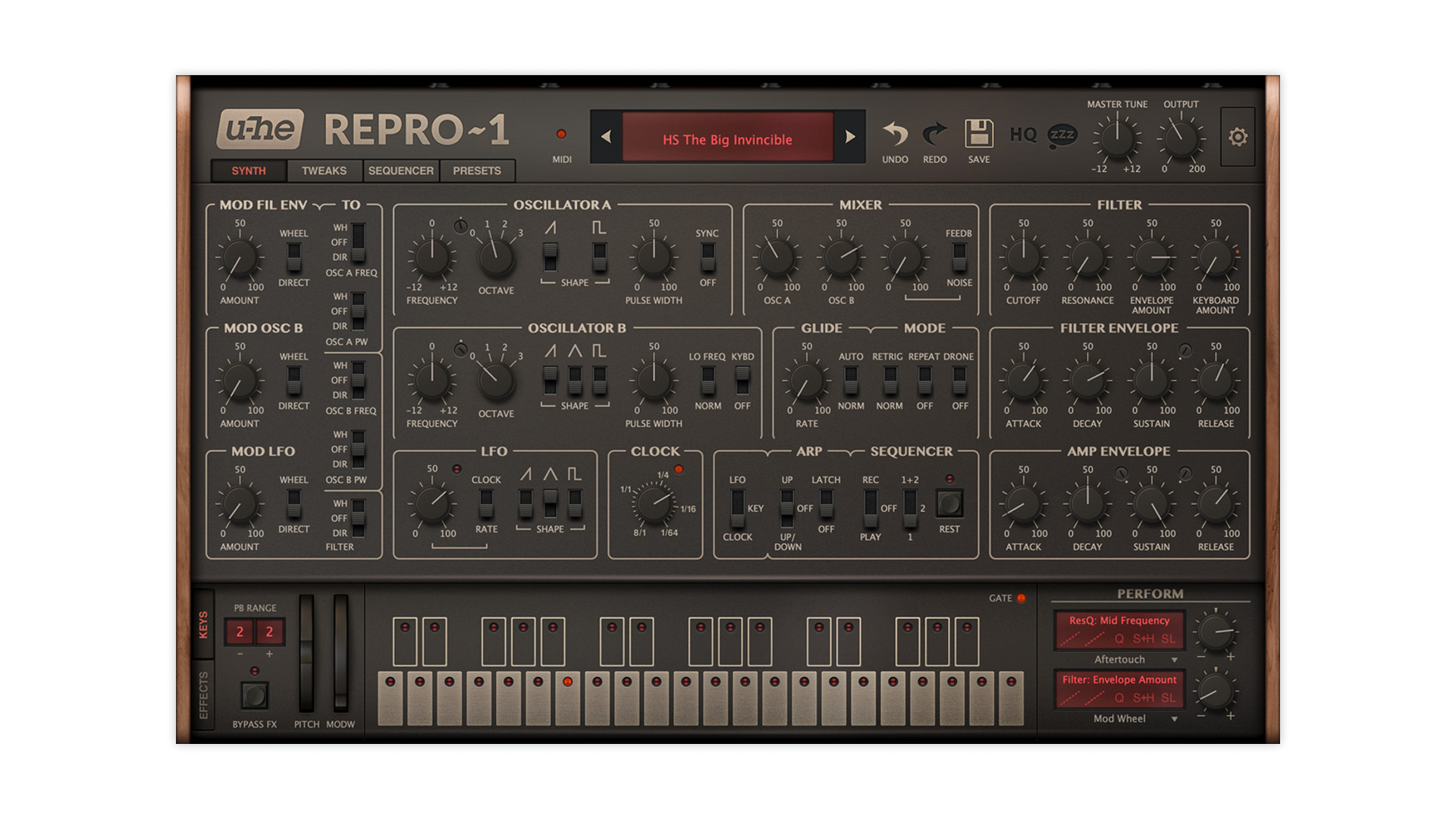Select next preset with right arrow
This screenshot has height=819, width=1456.
[x=850, y=136]
